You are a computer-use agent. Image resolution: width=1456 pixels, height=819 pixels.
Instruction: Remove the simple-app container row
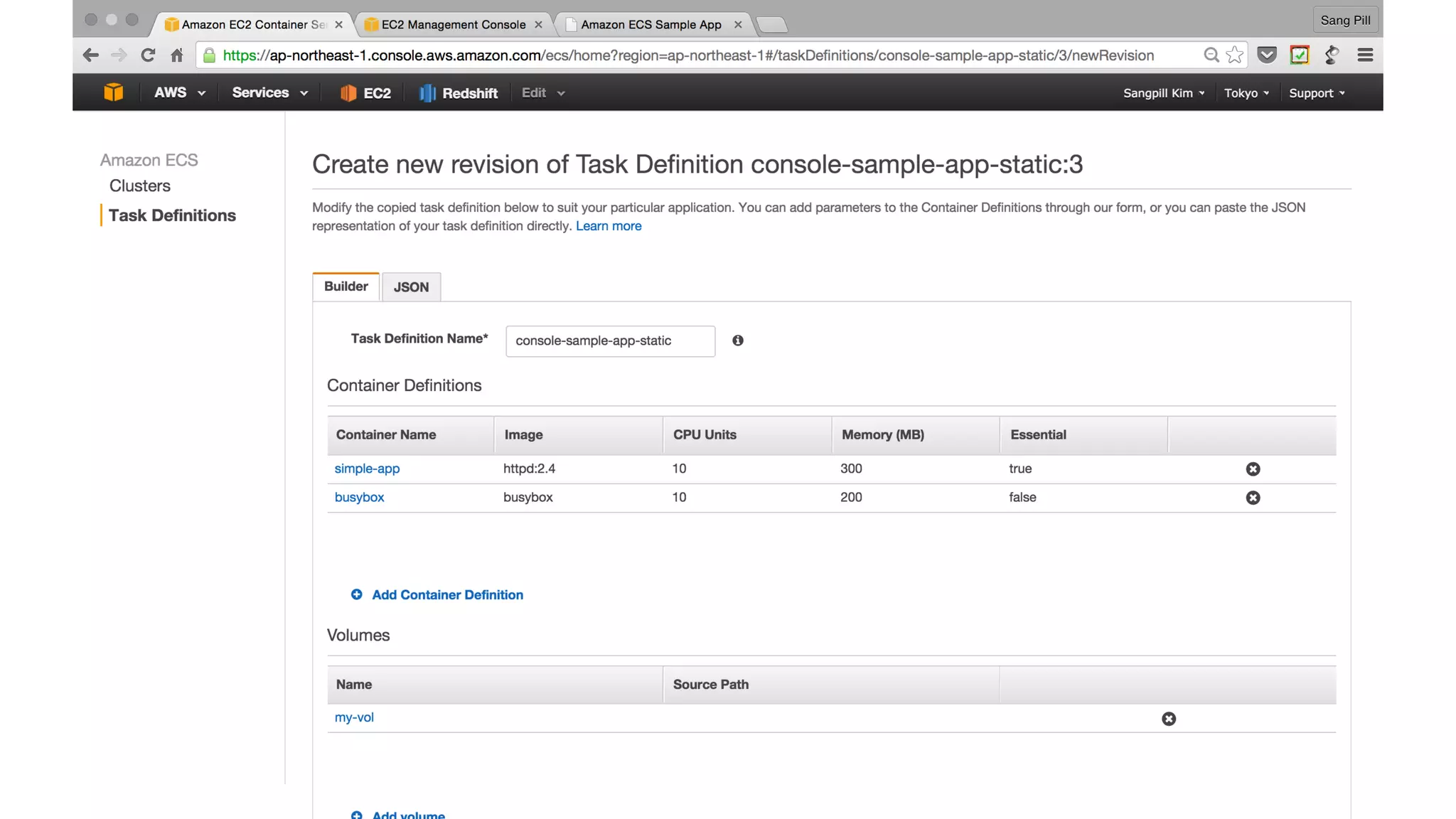click(1253, 469)
